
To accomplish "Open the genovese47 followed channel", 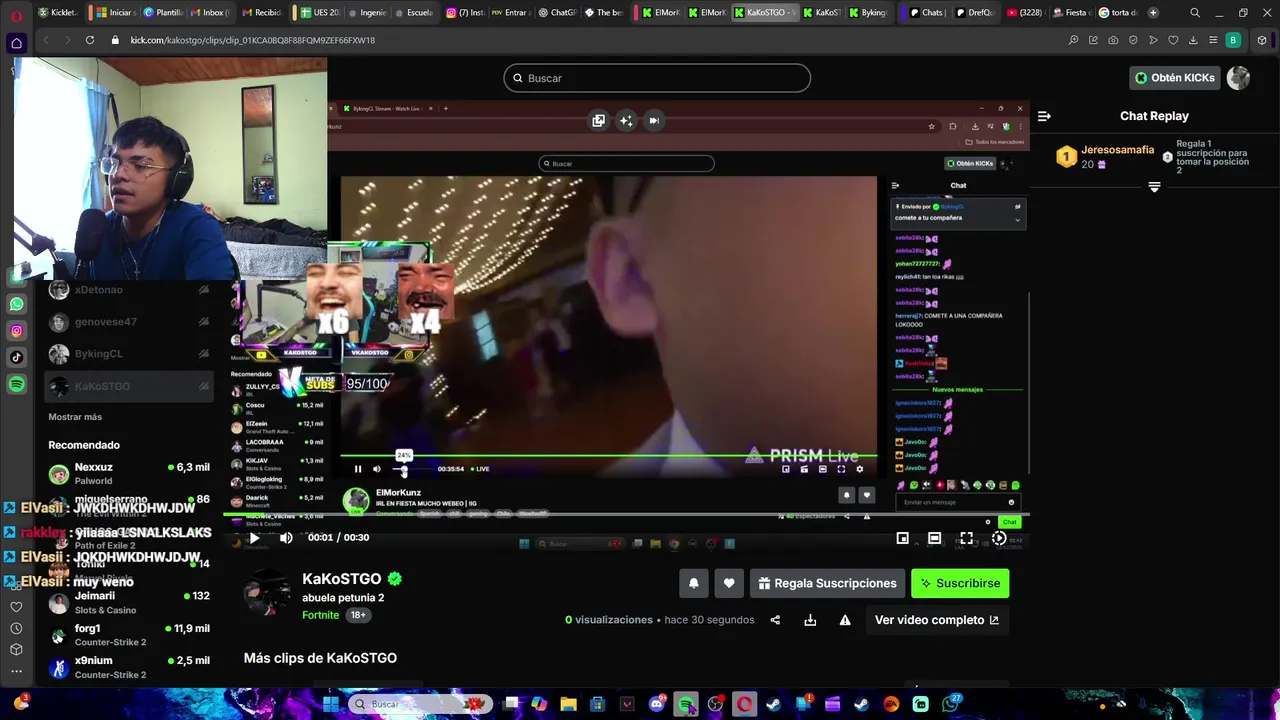I will tap(129, 322).
